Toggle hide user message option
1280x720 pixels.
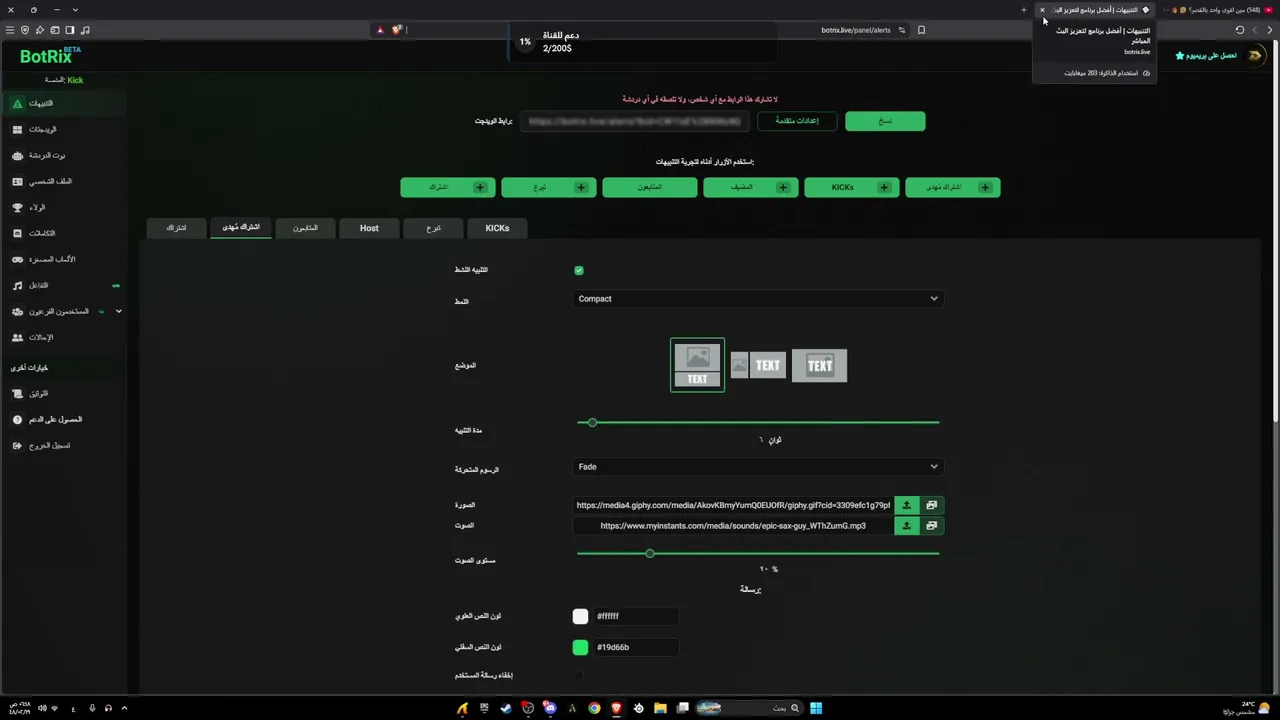pyautogui.click(x=579, y=676)
